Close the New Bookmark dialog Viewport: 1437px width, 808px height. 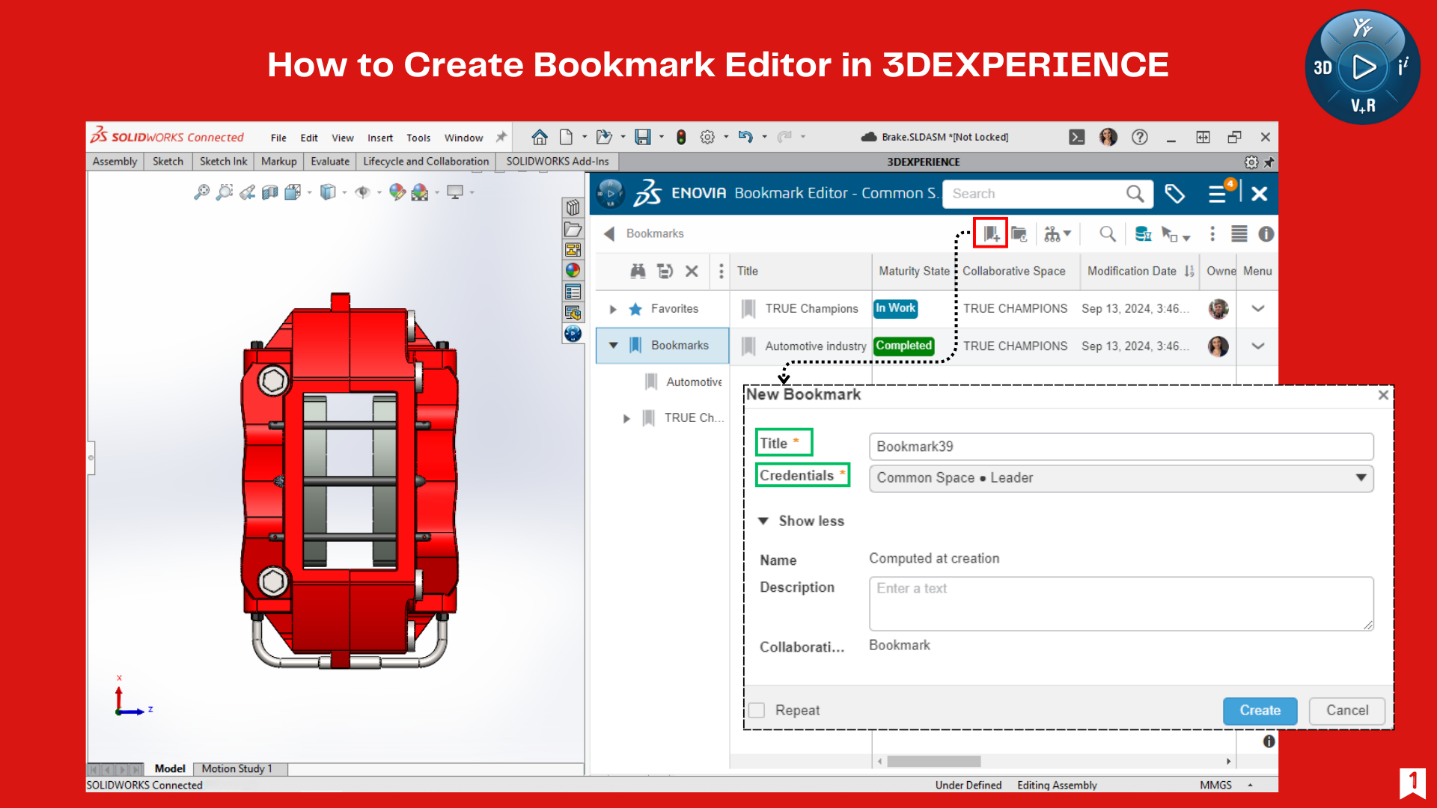click(1383, 395)
